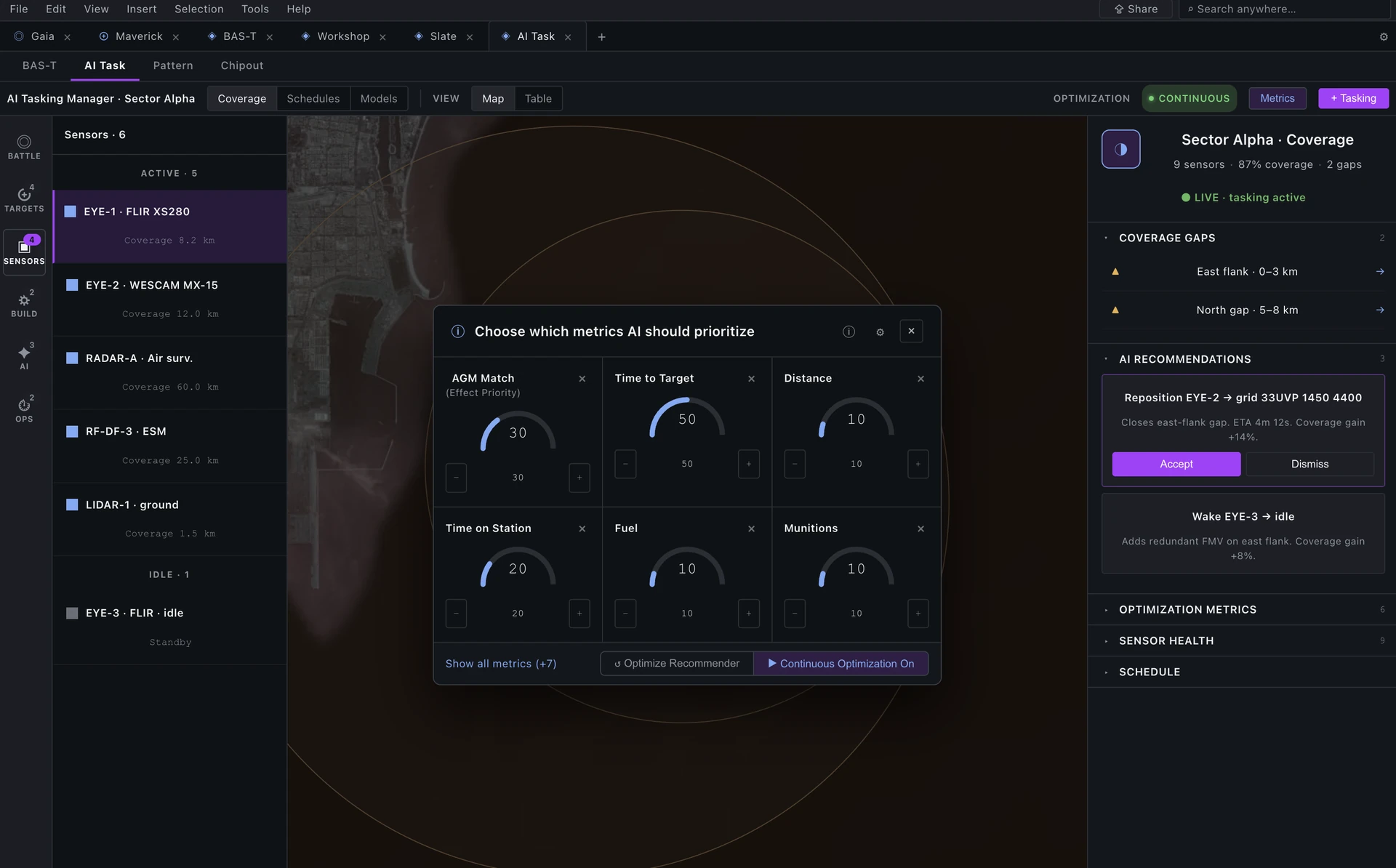Screen dimensions: 1396x868
Task: Click the Search anywhere field
Action: pos(1284,9)
